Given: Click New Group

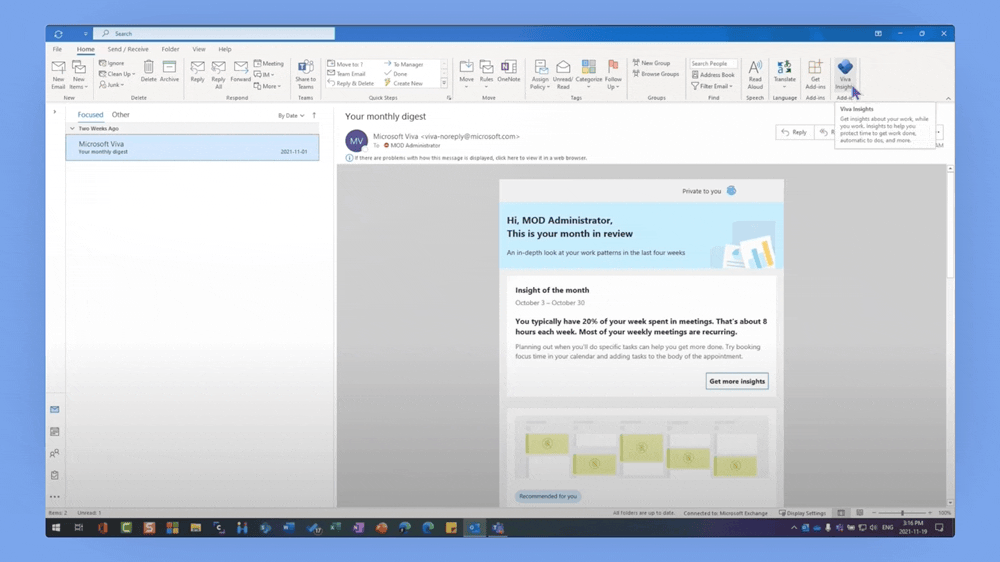Looking at the screenshot, I should click(x=651, y=63).
